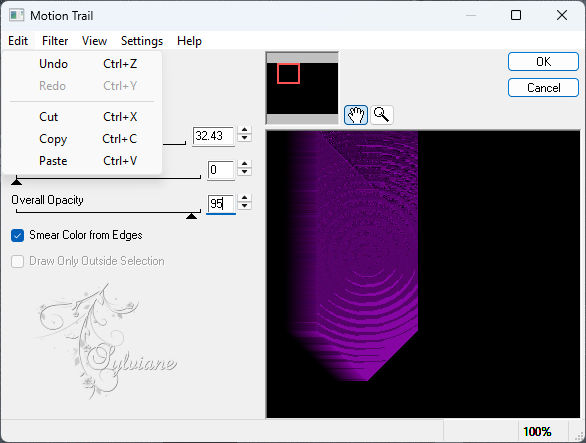Image resolution: width=586 pixels, height=443 pixels.
Task: Click the Overall Opacity value field
Action: pos(221,204)
